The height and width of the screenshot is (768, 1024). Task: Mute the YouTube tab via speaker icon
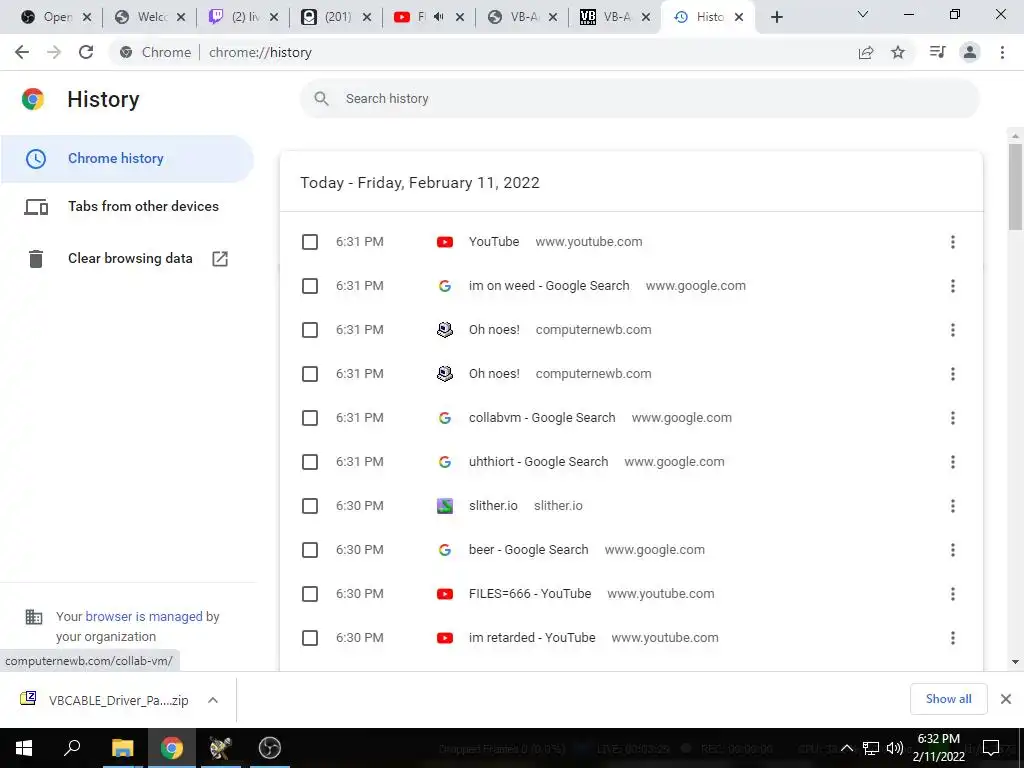point(438,17)
